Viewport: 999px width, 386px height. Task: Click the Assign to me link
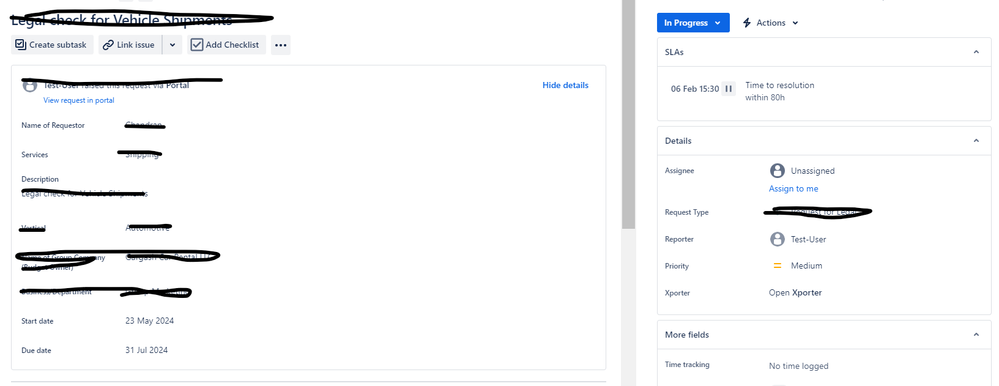point(793,189)
